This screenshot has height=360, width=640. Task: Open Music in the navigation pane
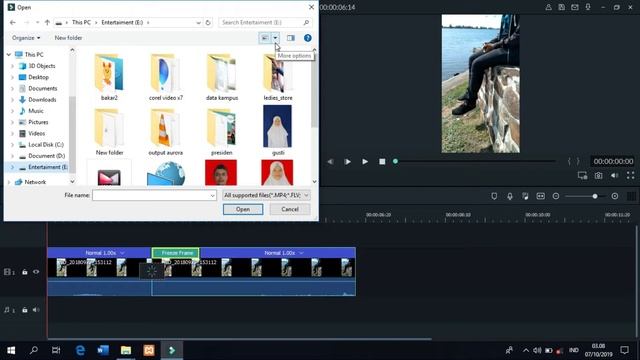pyautogui.click(x=36, y=111)
